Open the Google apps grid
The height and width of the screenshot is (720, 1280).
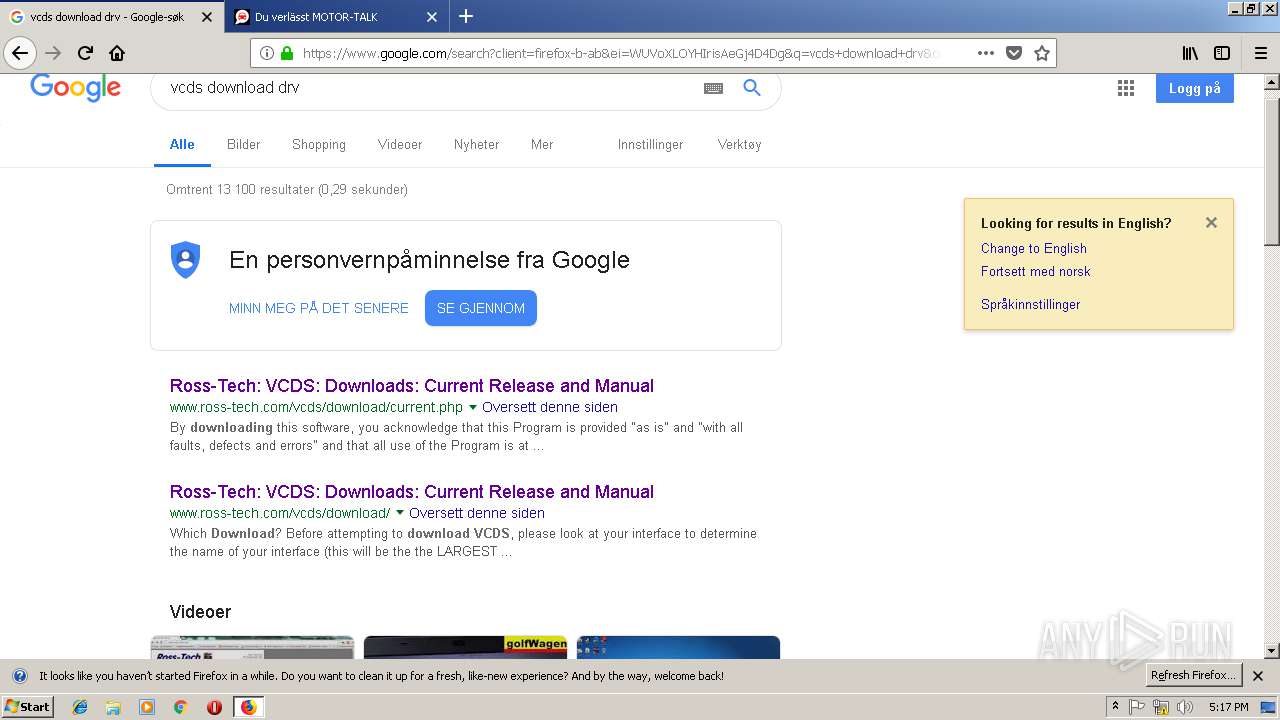(1126, 88)
